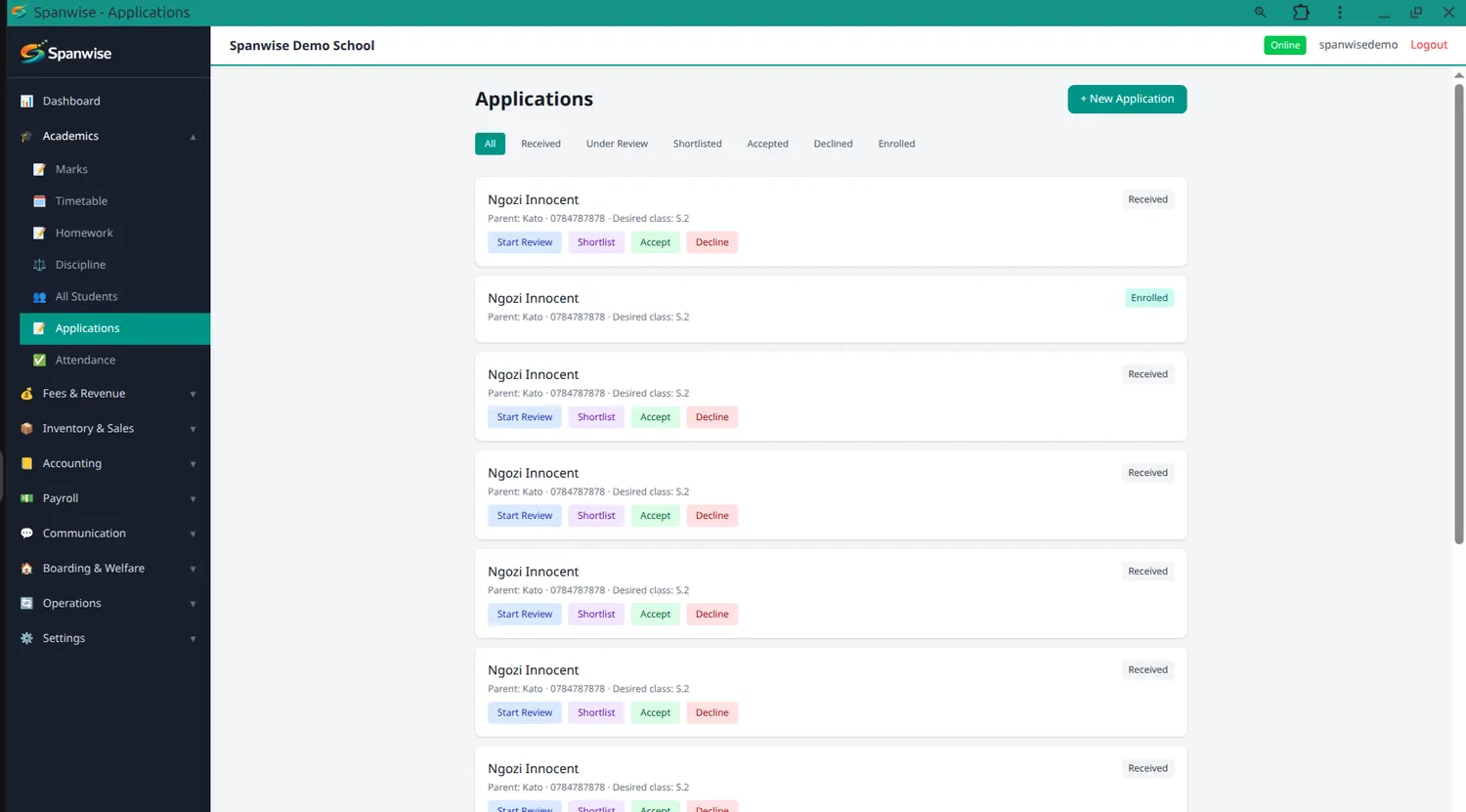The width and height of the screenshot is (1466, 812).
Task: Expand the Fees & Revenue arrow
Action: [x=193, y=394]
